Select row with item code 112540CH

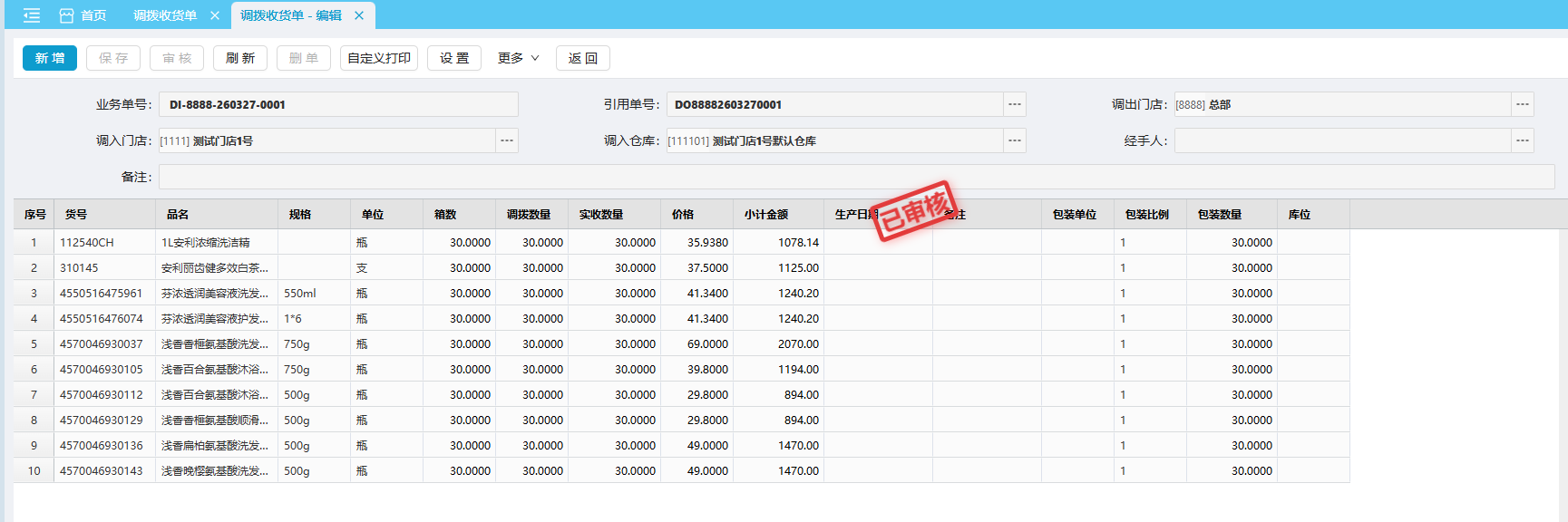(87, 243)
